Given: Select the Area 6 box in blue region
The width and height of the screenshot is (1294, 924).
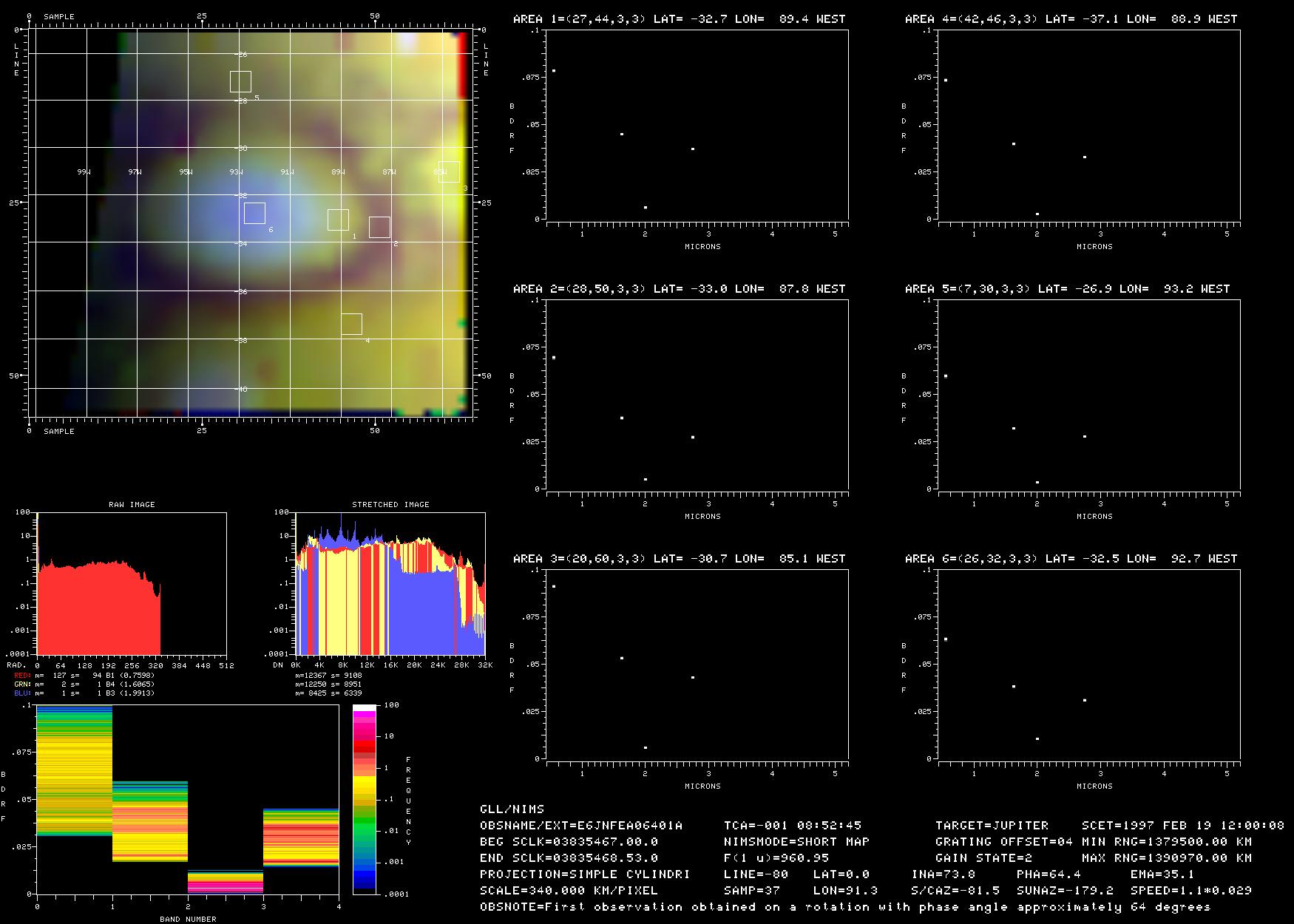Looking at the screenshot, I should [x=254, y=213].
